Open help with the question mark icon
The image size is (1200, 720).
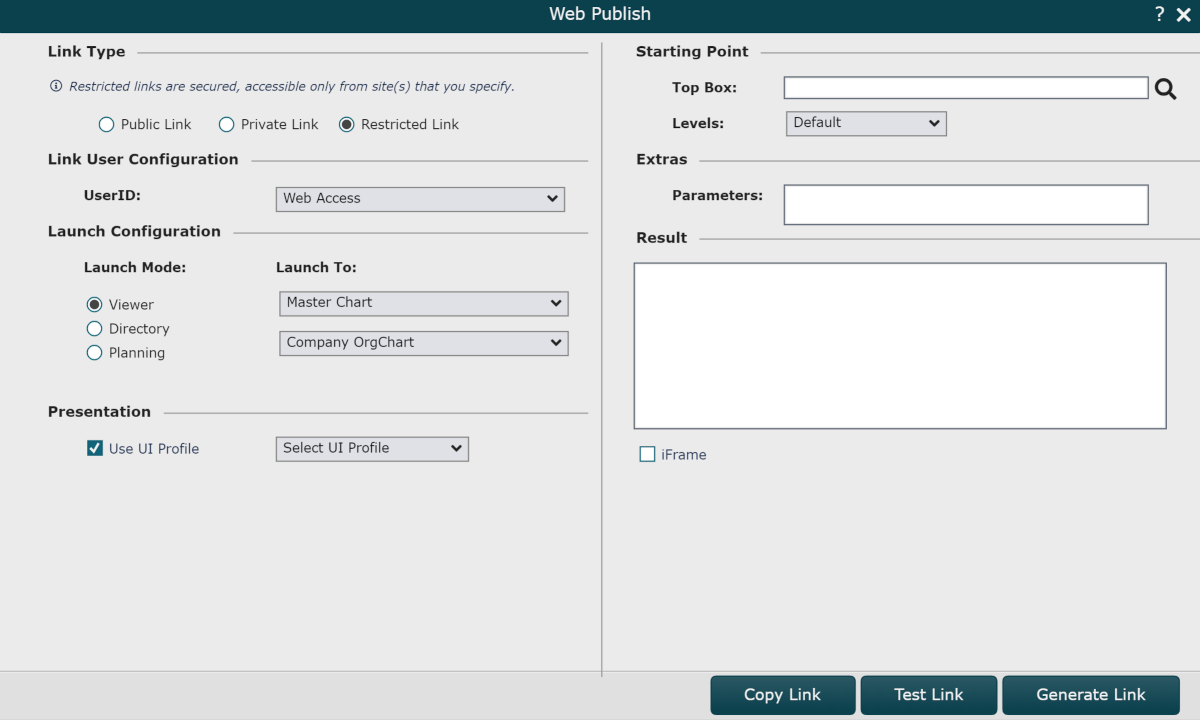tap(1159, 14)
